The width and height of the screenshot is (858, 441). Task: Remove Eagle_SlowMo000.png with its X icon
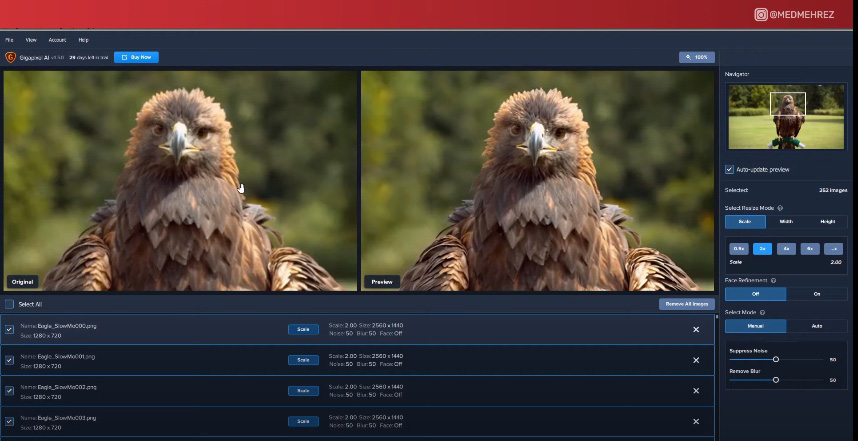[696, 329]
